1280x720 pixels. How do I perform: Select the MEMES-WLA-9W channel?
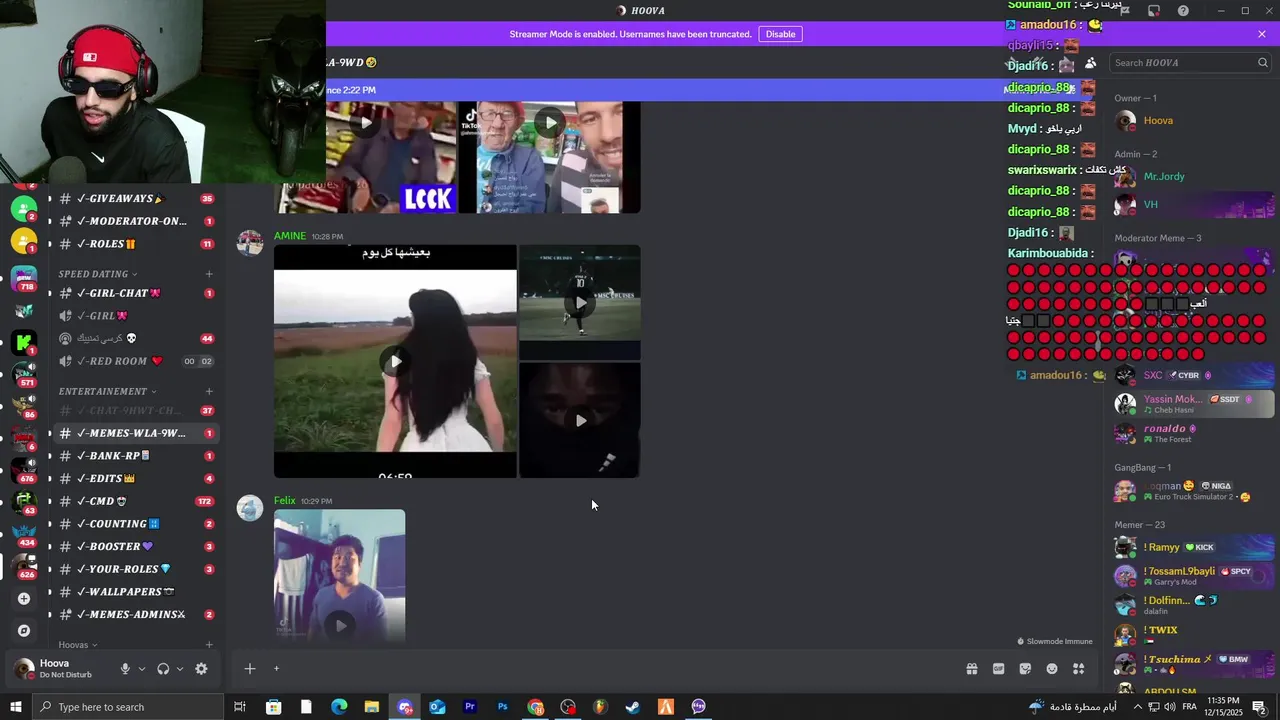pyautogui.click(x=136, y=433)
